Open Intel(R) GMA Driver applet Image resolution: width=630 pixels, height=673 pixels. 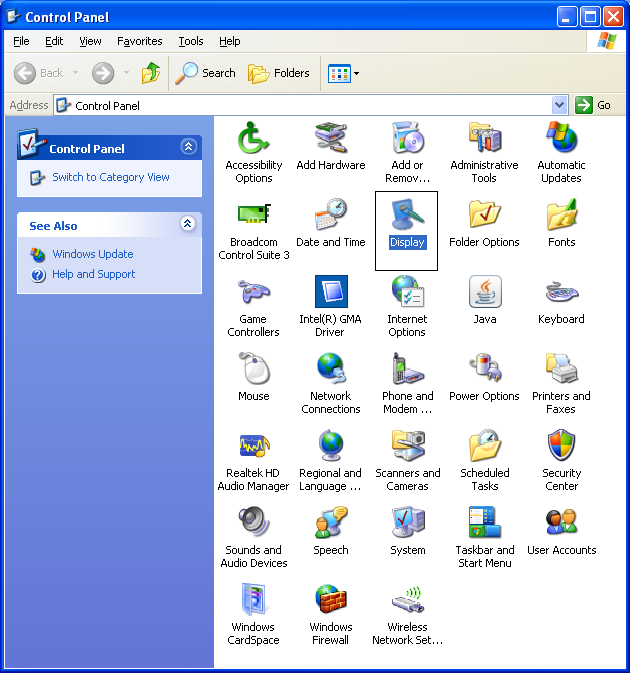[330, 291]
